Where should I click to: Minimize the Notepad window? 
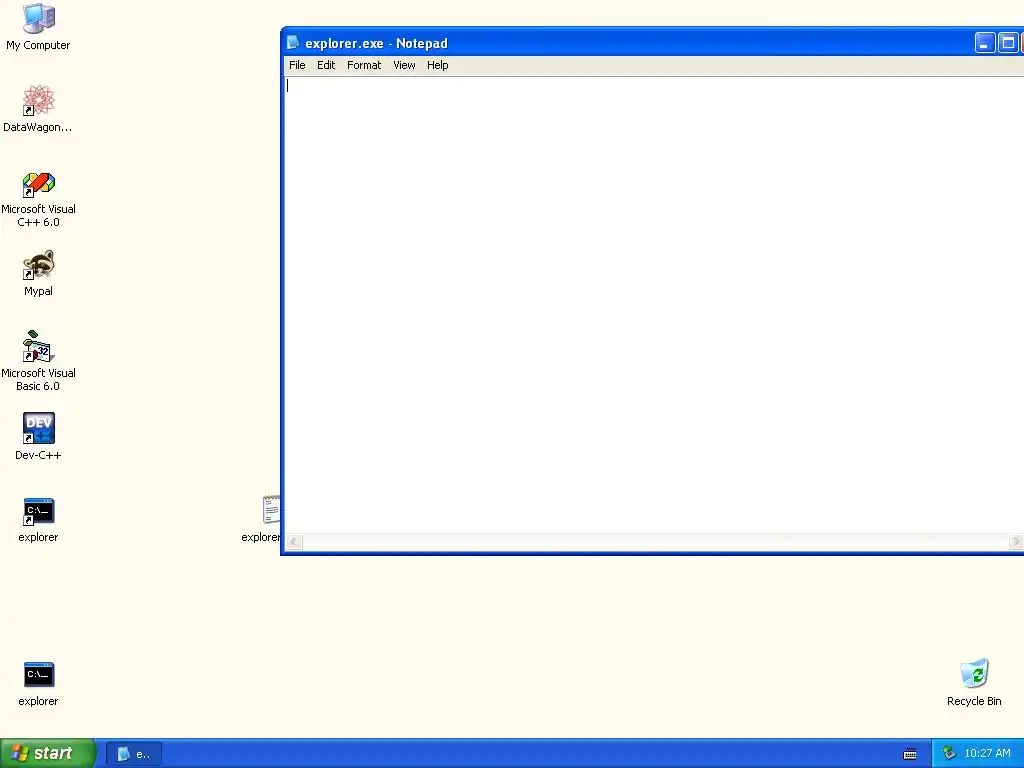(985, 43)
